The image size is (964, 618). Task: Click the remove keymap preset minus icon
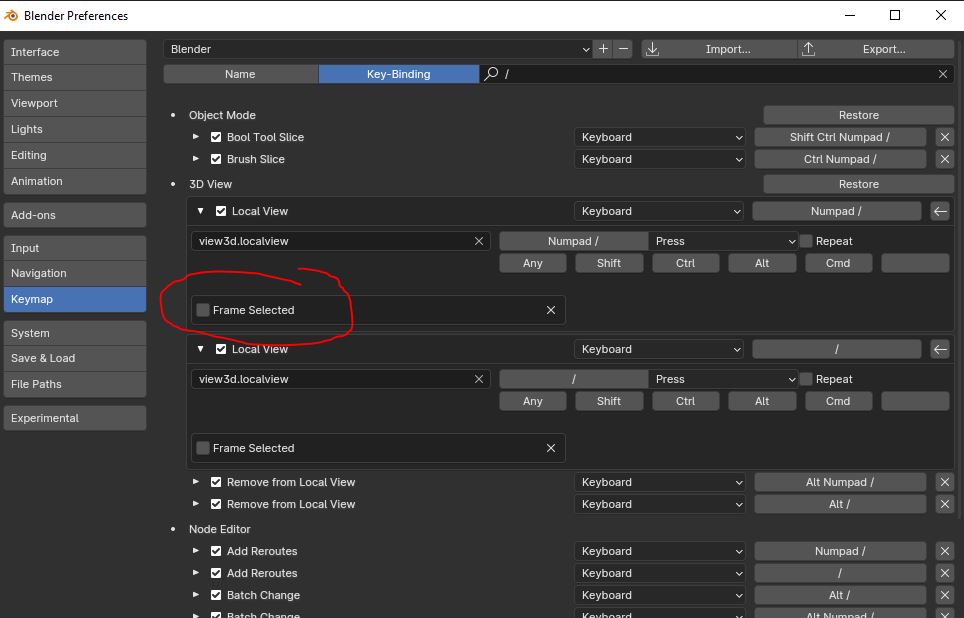[623, 49]
